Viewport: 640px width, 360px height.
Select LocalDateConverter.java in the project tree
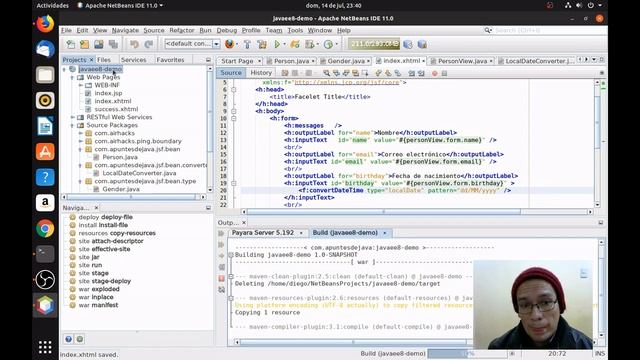pyautogui.click(x=139, y=173)
